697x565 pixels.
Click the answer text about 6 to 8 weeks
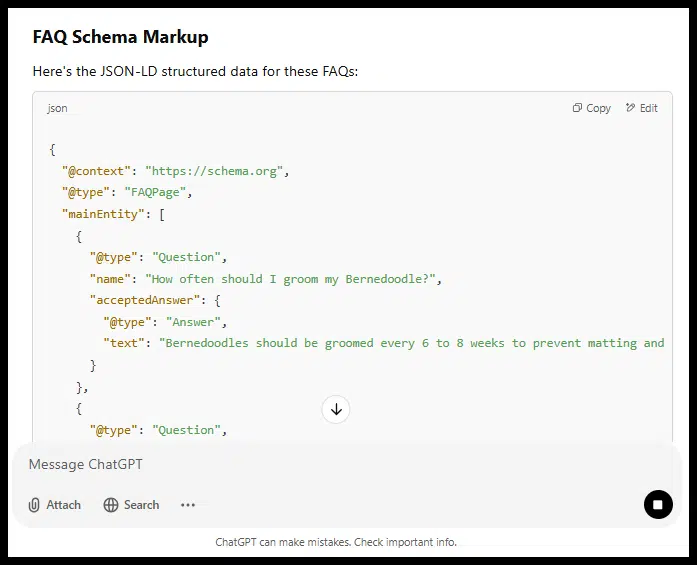[x=412, y=343]
